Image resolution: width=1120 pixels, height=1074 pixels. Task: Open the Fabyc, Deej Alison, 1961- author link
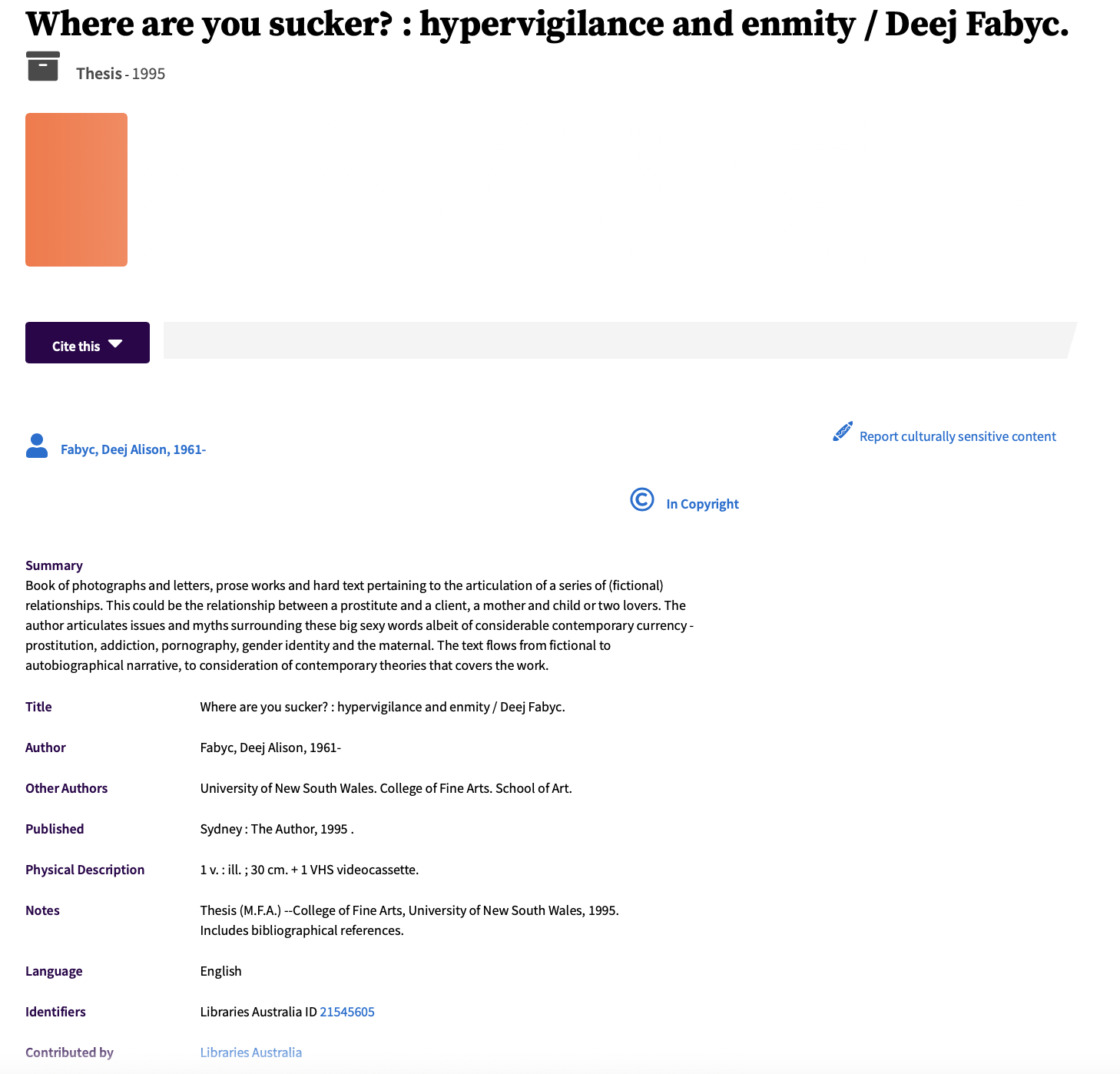point(134,449)
